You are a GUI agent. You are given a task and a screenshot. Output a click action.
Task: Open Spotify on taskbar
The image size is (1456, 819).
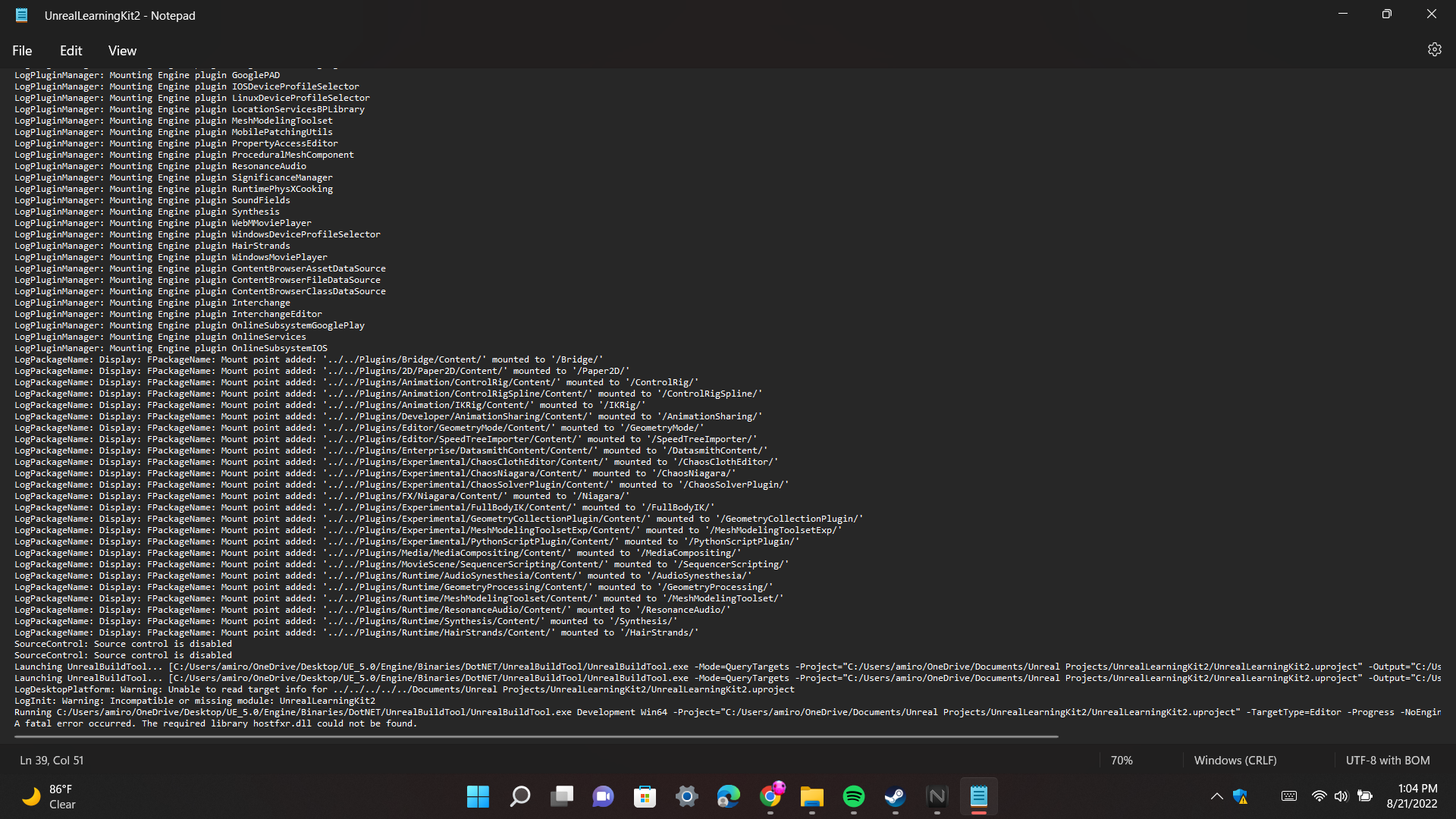click(854, 796)
